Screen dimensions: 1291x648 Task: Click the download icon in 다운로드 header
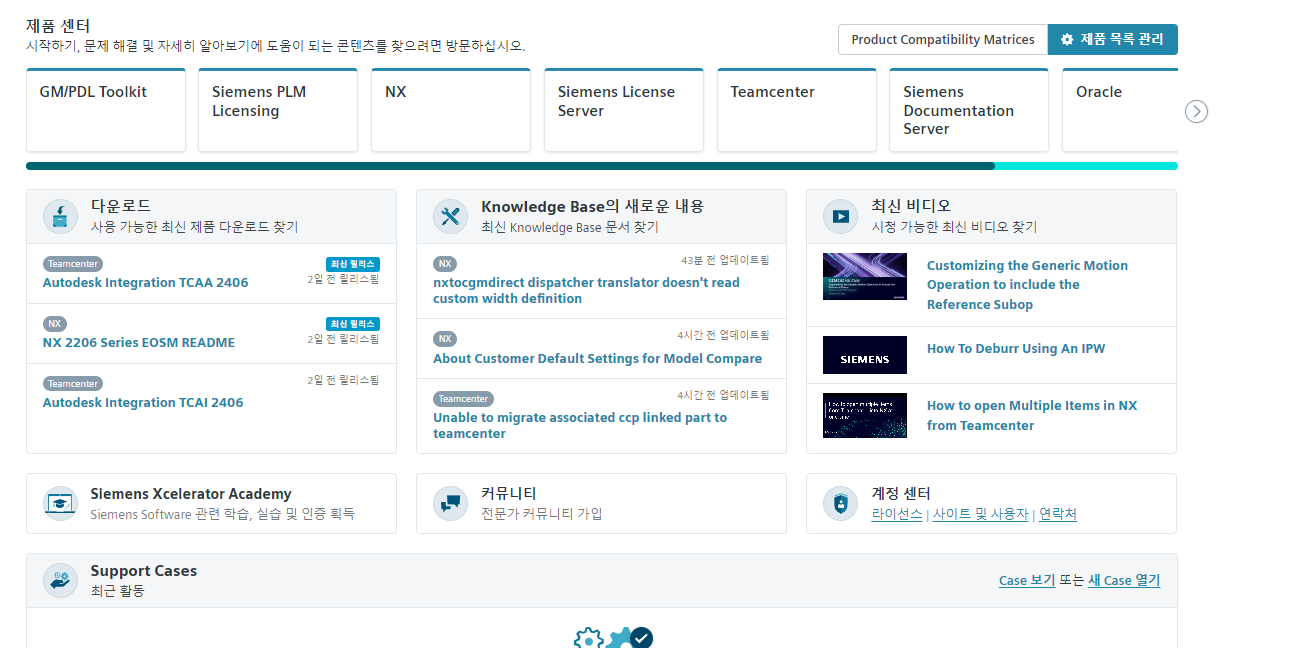tap(60, 216)
